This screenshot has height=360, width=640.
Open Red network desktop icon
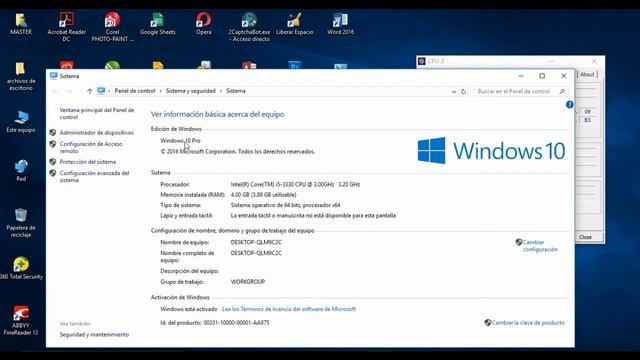(x=21, y=171)
